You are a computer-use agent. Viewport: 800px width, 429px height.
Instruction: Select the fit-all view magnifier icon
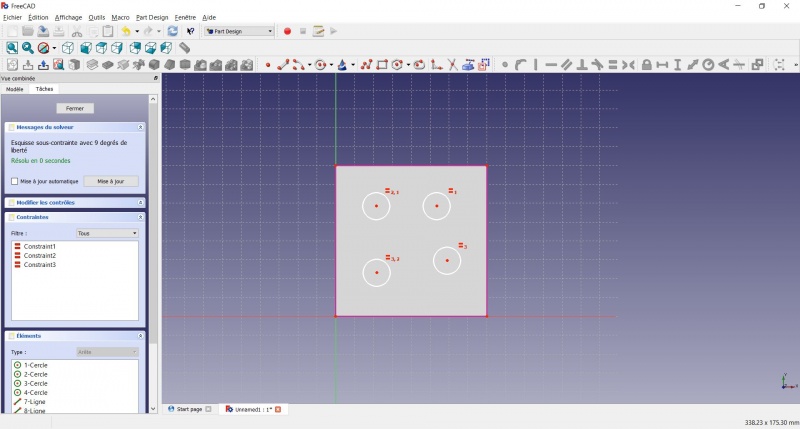tap(12, 48)
